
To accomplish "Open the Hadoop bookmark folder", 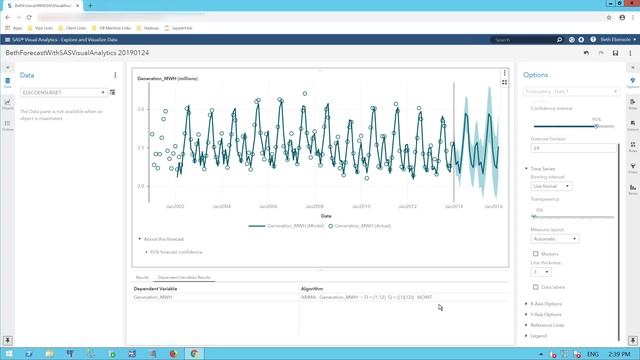I will pos(147,28).
